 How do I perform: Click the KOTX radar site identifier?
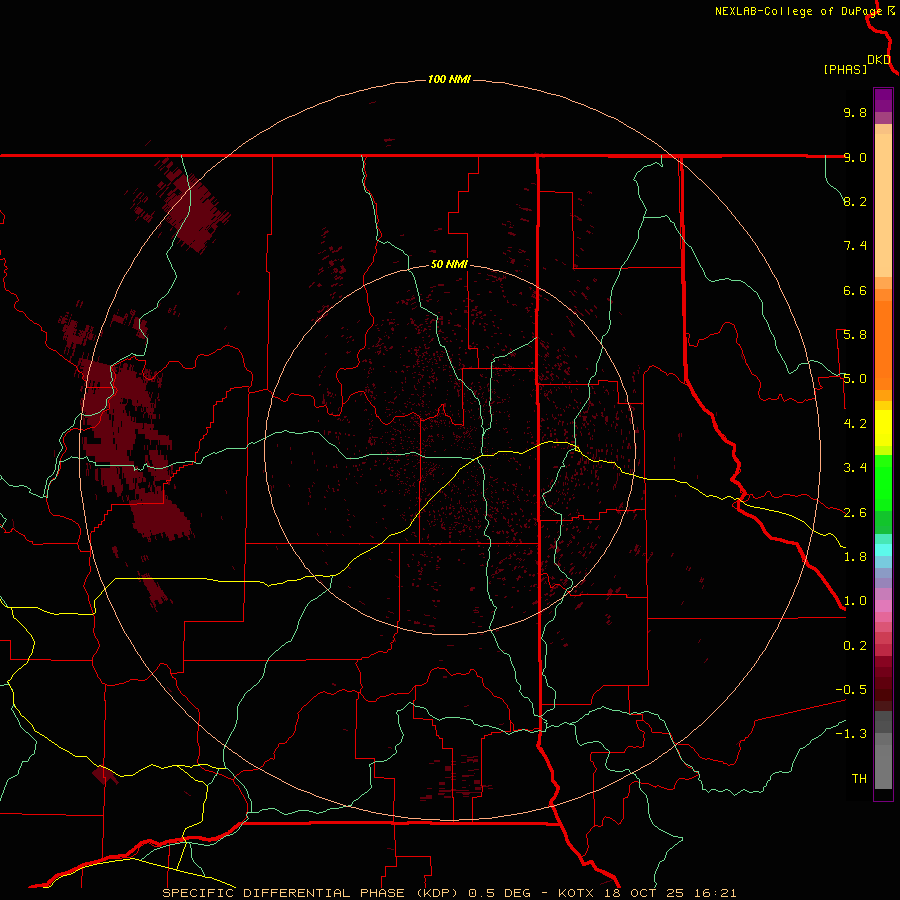[578, 893]
